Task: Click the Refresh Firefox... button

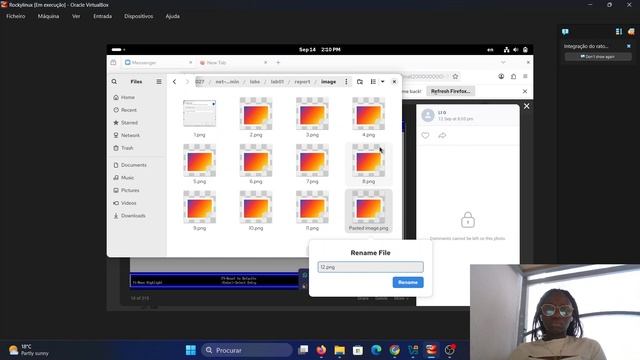Action: click(451, 91)
